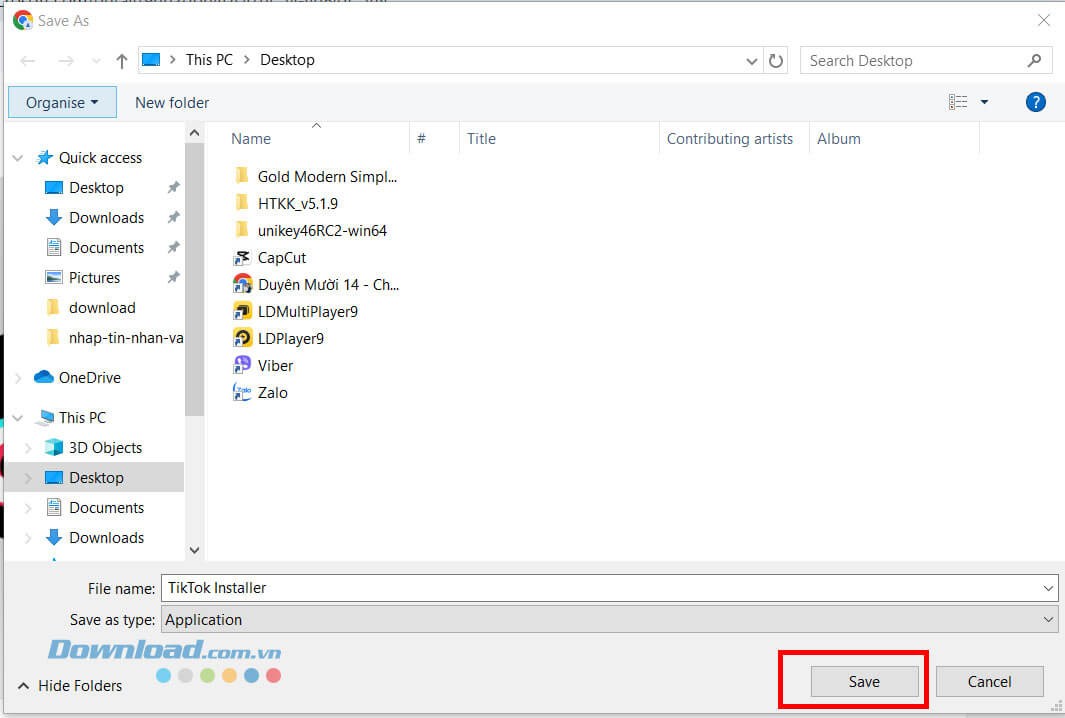1065x718 pixels.
Task: Expand the Save as type dropdown
Action: pos(1047,620)
